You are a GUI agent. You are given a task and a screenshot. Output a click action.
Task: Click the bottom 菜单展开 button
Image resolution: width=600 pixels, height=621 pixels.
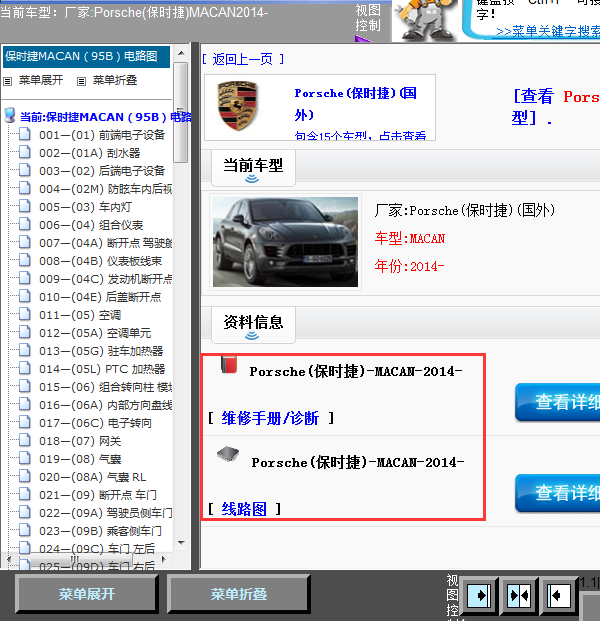[87, 594]
